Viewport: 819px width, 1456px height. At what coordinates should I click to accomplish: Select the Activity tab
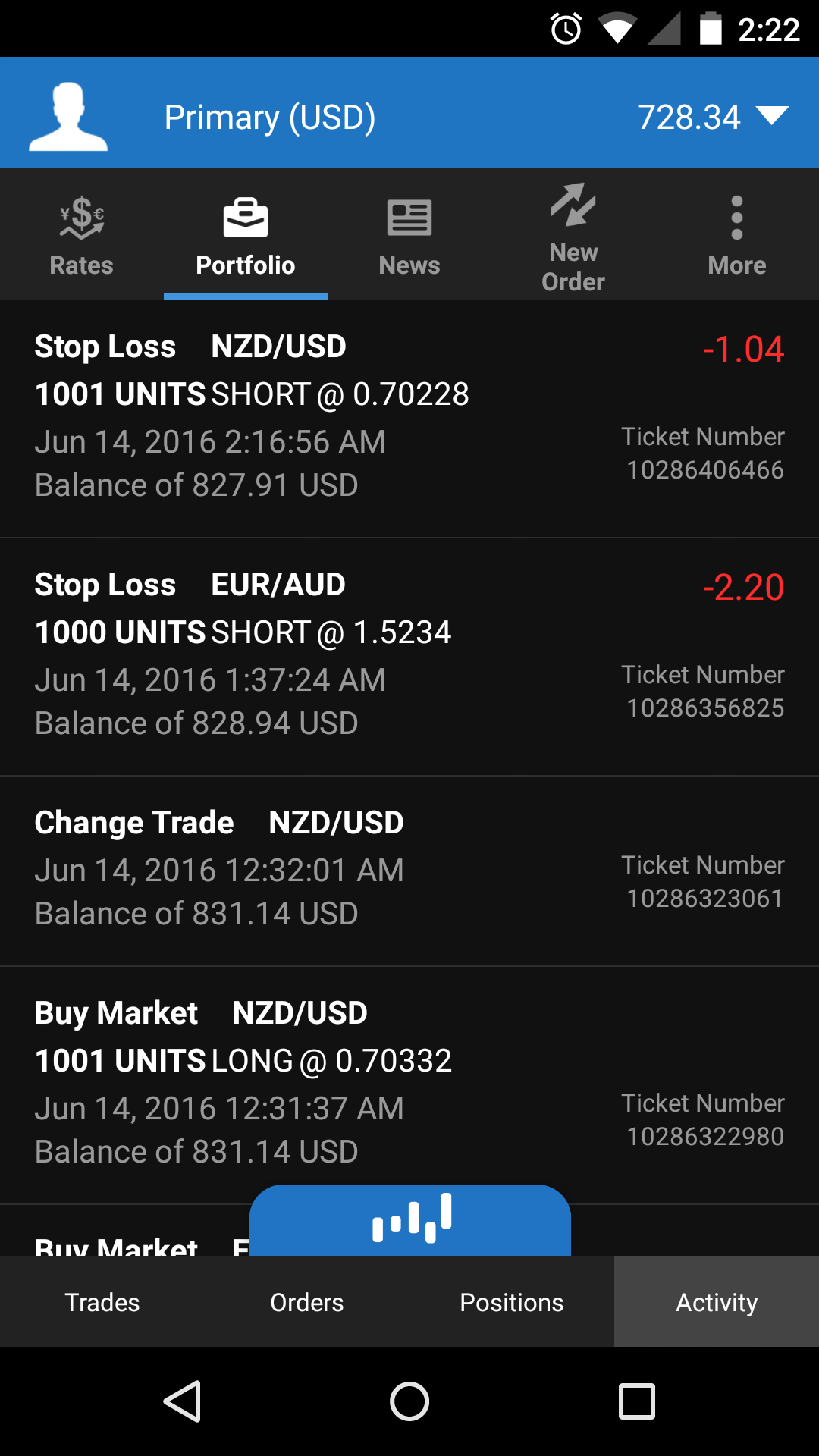click(x=717, y=1302)
